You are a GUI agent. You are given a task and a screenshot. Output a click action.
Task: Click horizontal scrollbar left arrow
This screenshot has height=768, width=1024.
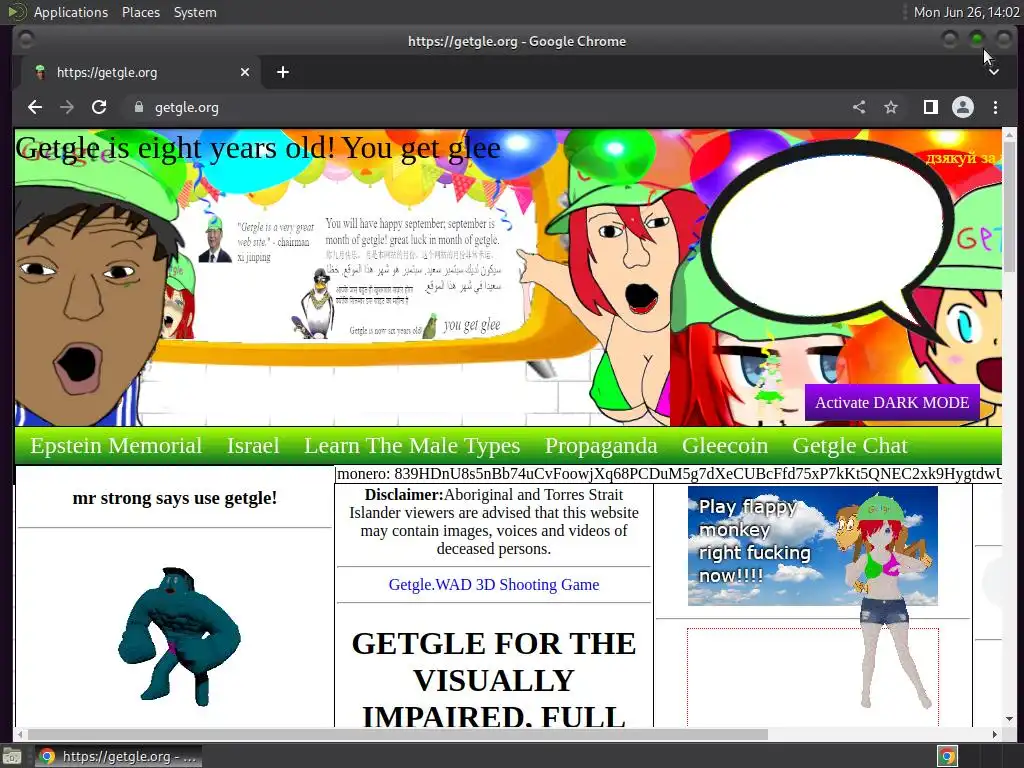click(21, 734)
